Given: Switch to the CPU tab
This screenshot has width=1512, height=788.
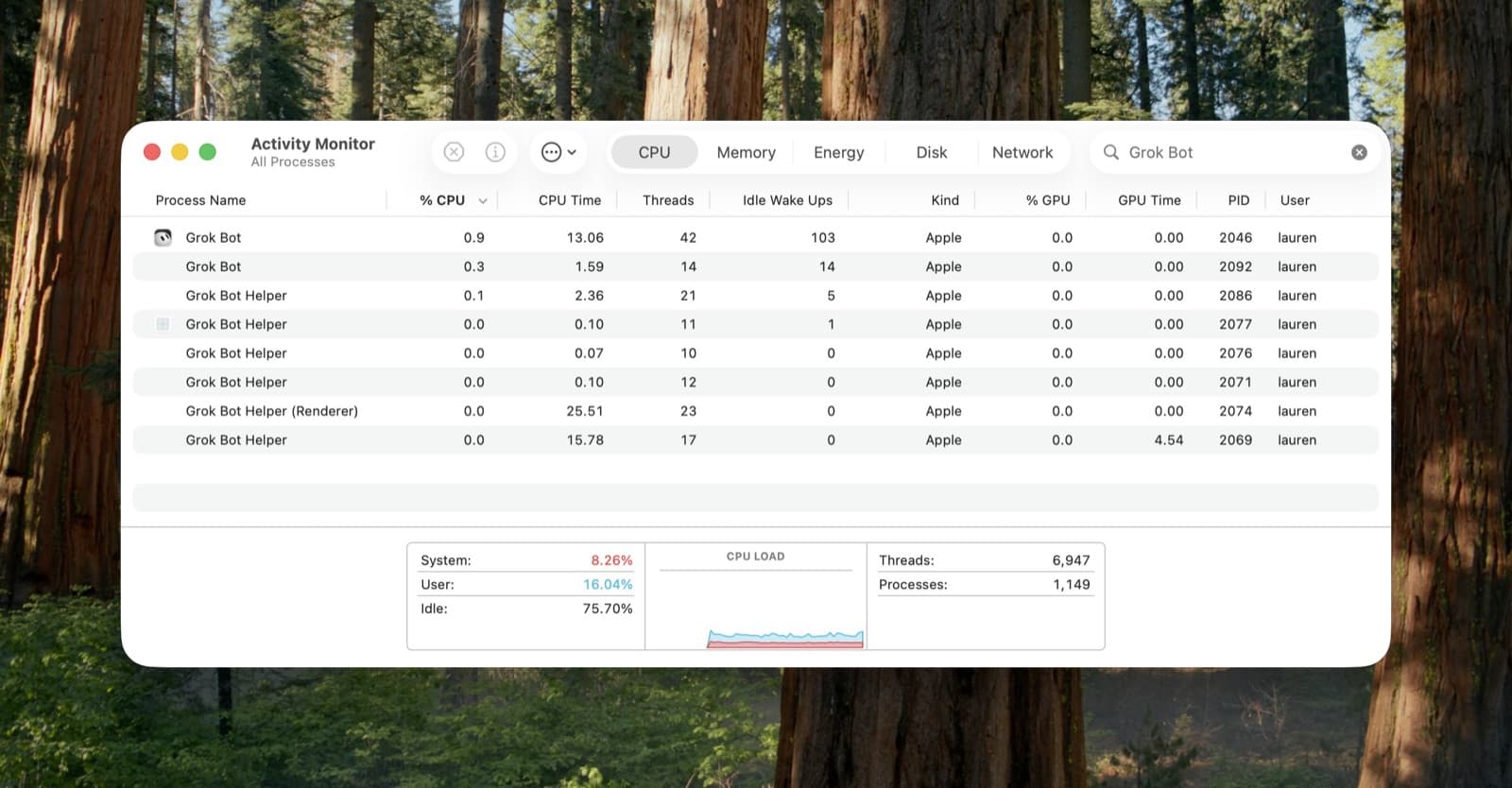Looking at the screenshot, I should (654, 152).
